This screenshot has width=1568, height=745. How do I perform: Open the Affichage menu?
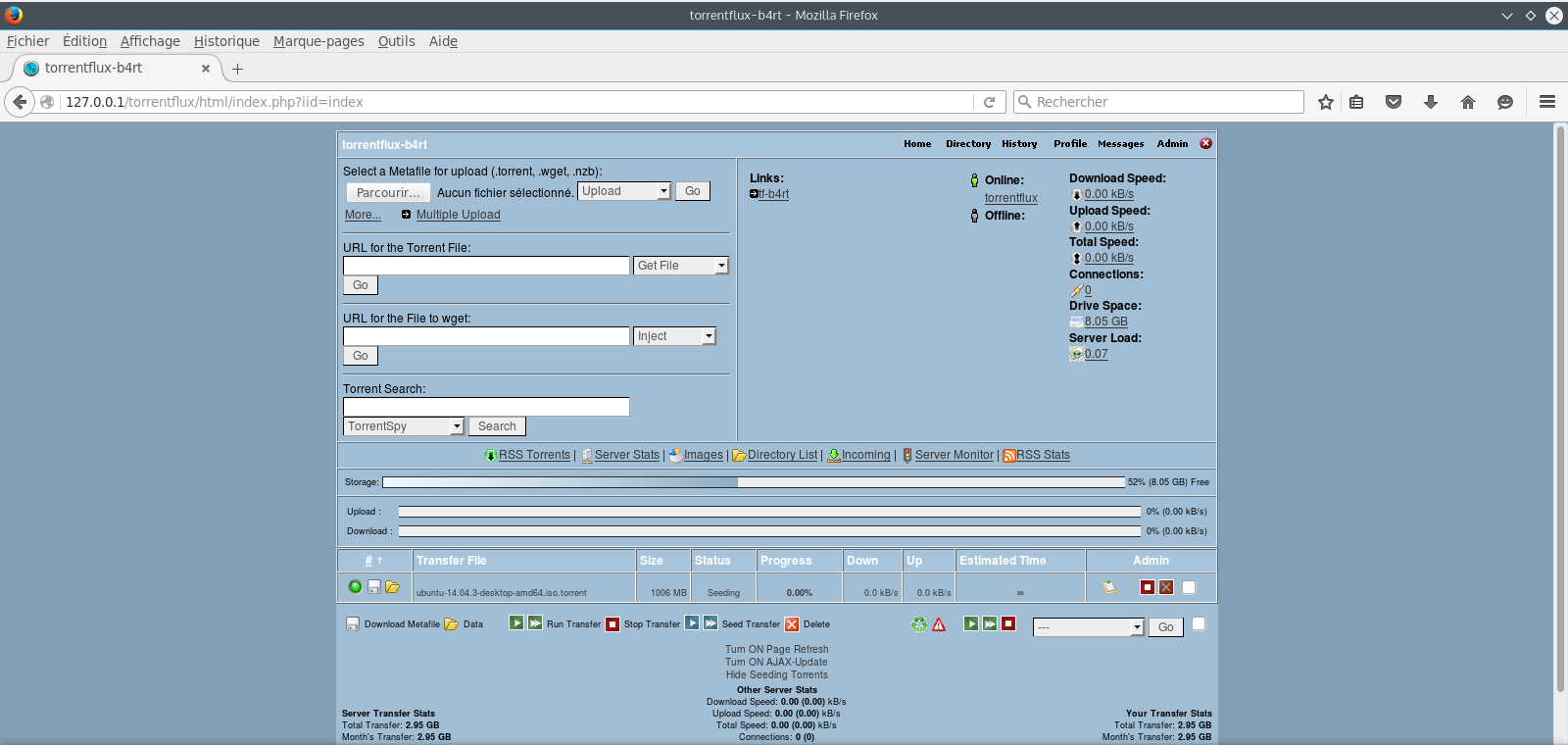pyautogui.click(x=150, y=41)
